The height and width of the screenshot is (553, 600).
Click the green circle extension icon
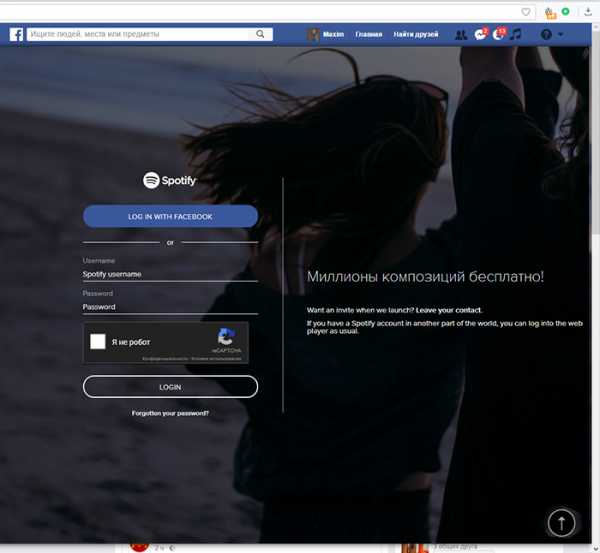tap(566, 11)
